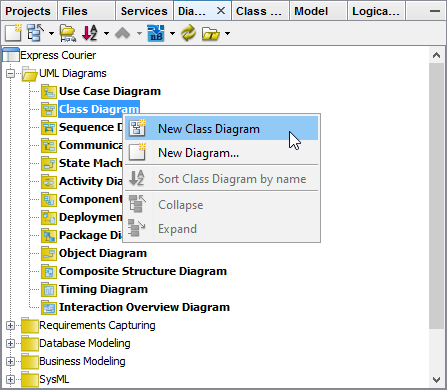
Task: Click the Composite Structure Diagram icon
Action: 49,271
